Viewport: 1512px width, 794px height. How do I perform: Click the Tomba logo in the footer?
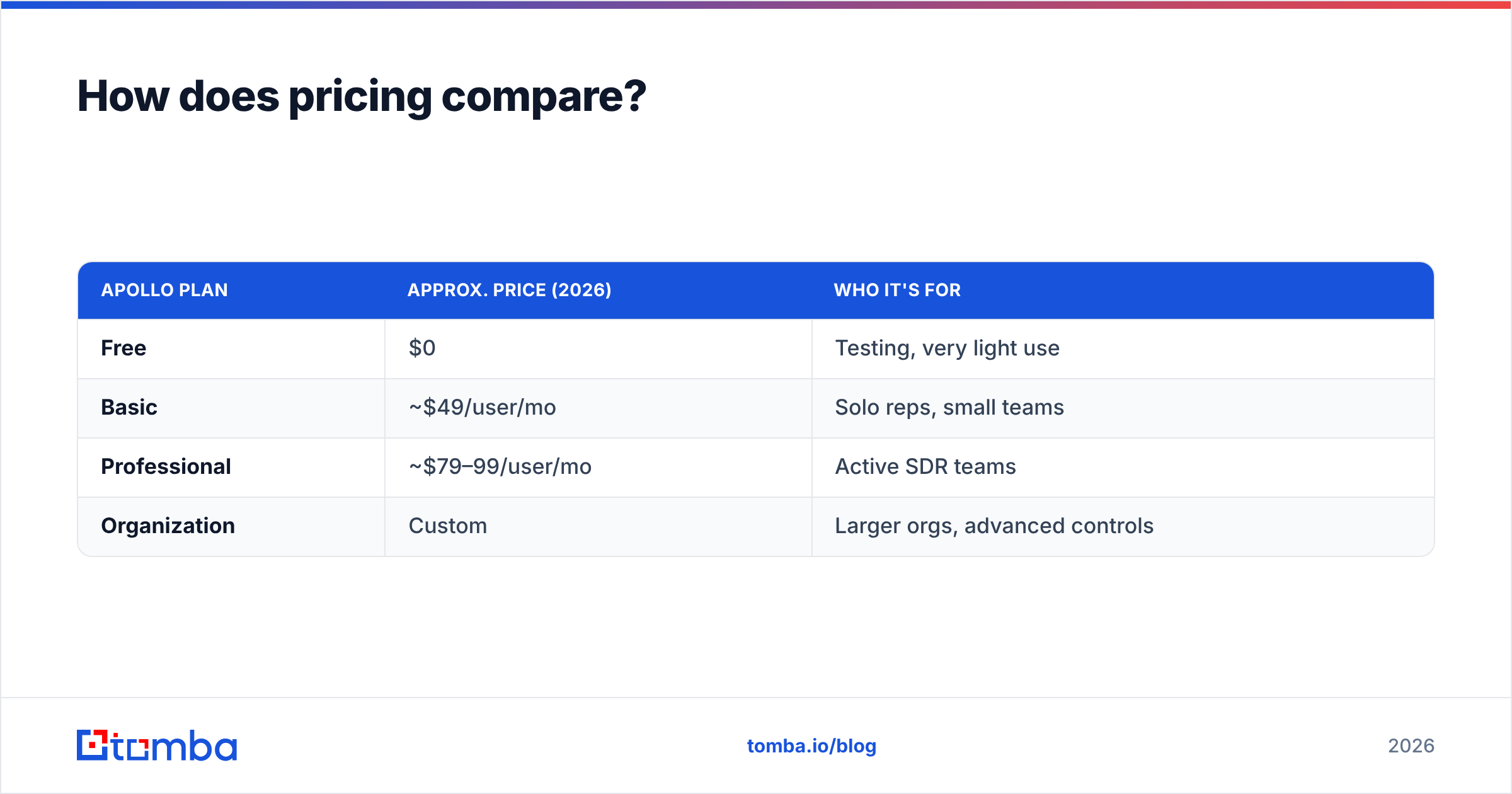157,745
